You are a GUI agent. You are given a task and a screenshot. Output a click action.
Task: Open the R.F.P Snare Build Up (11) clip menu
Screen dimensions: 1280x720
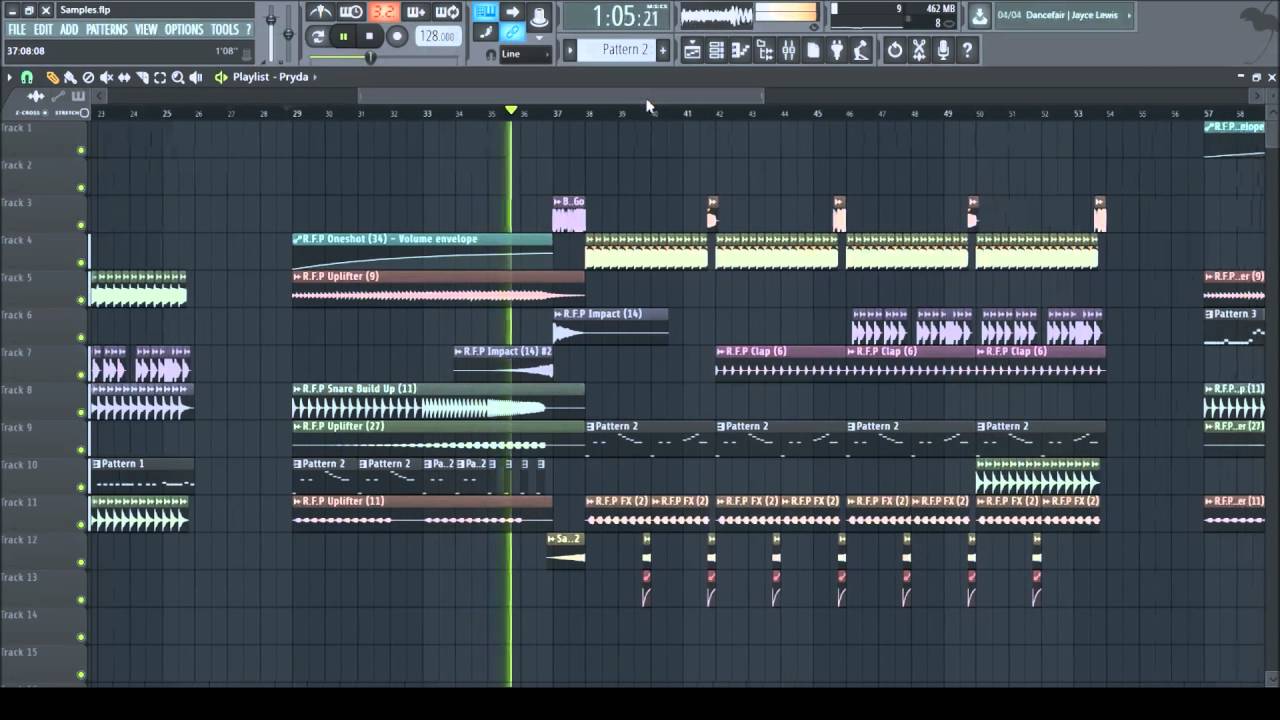click(x=297, y=388)
